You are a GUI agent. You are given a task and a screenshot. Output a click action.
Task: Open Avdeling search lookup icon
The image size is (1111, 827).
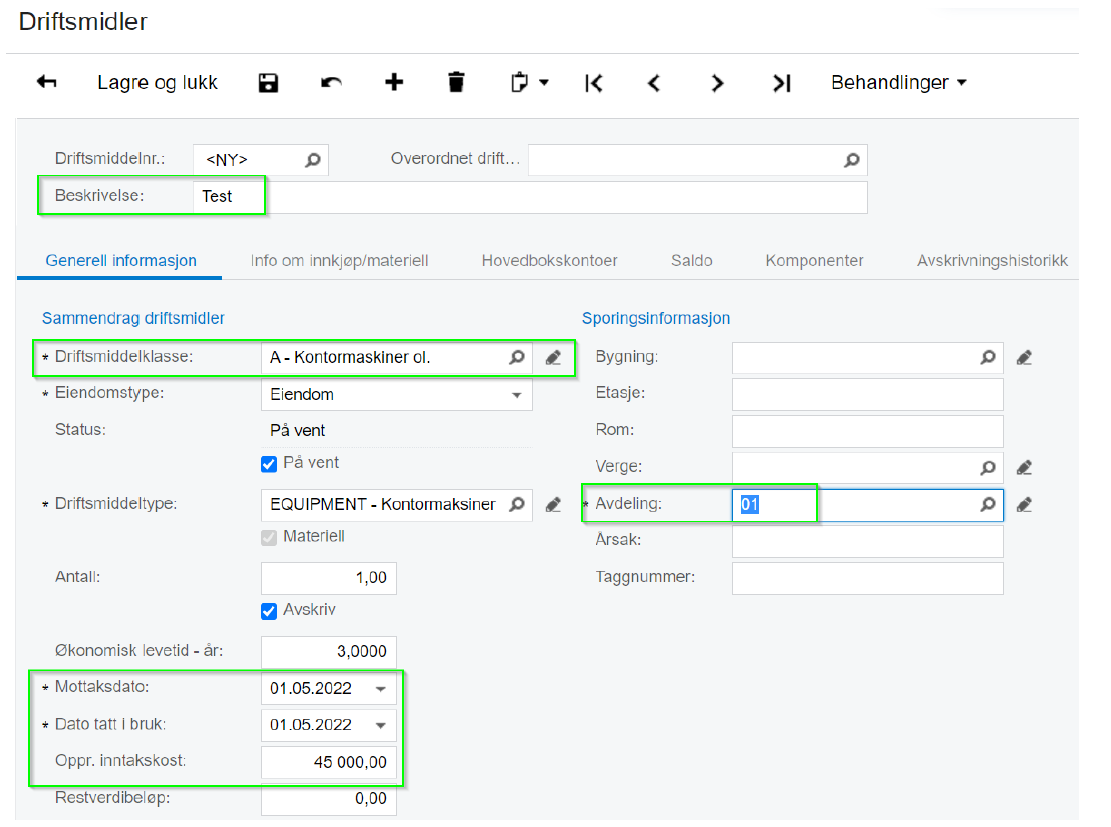click(988, 505)
